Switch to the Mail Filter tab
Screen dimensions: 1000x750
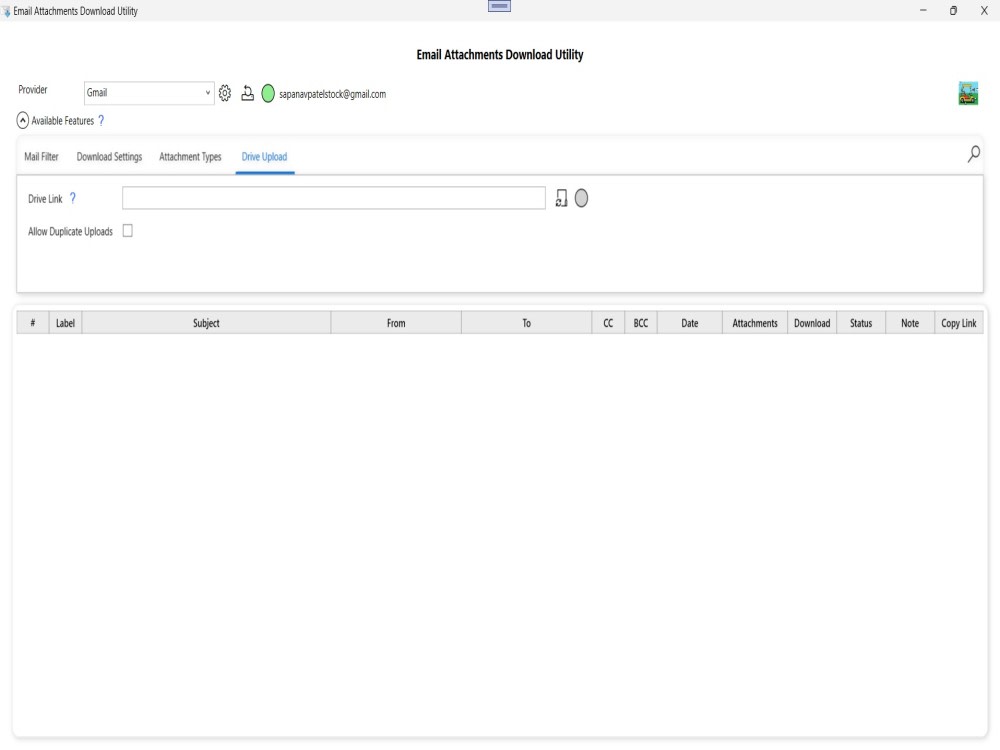coord(41,157)
